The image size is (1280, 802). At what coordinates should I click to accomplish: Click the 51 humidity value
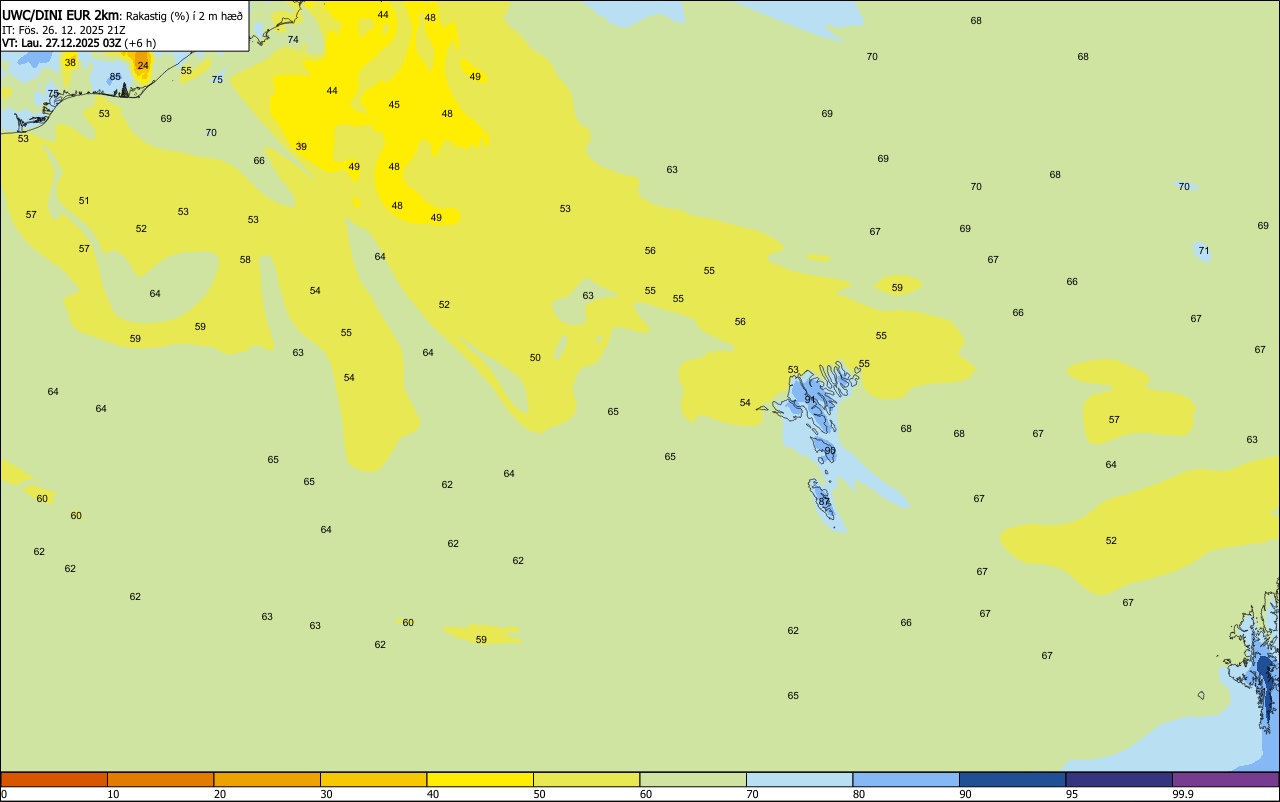pos(84,201)
